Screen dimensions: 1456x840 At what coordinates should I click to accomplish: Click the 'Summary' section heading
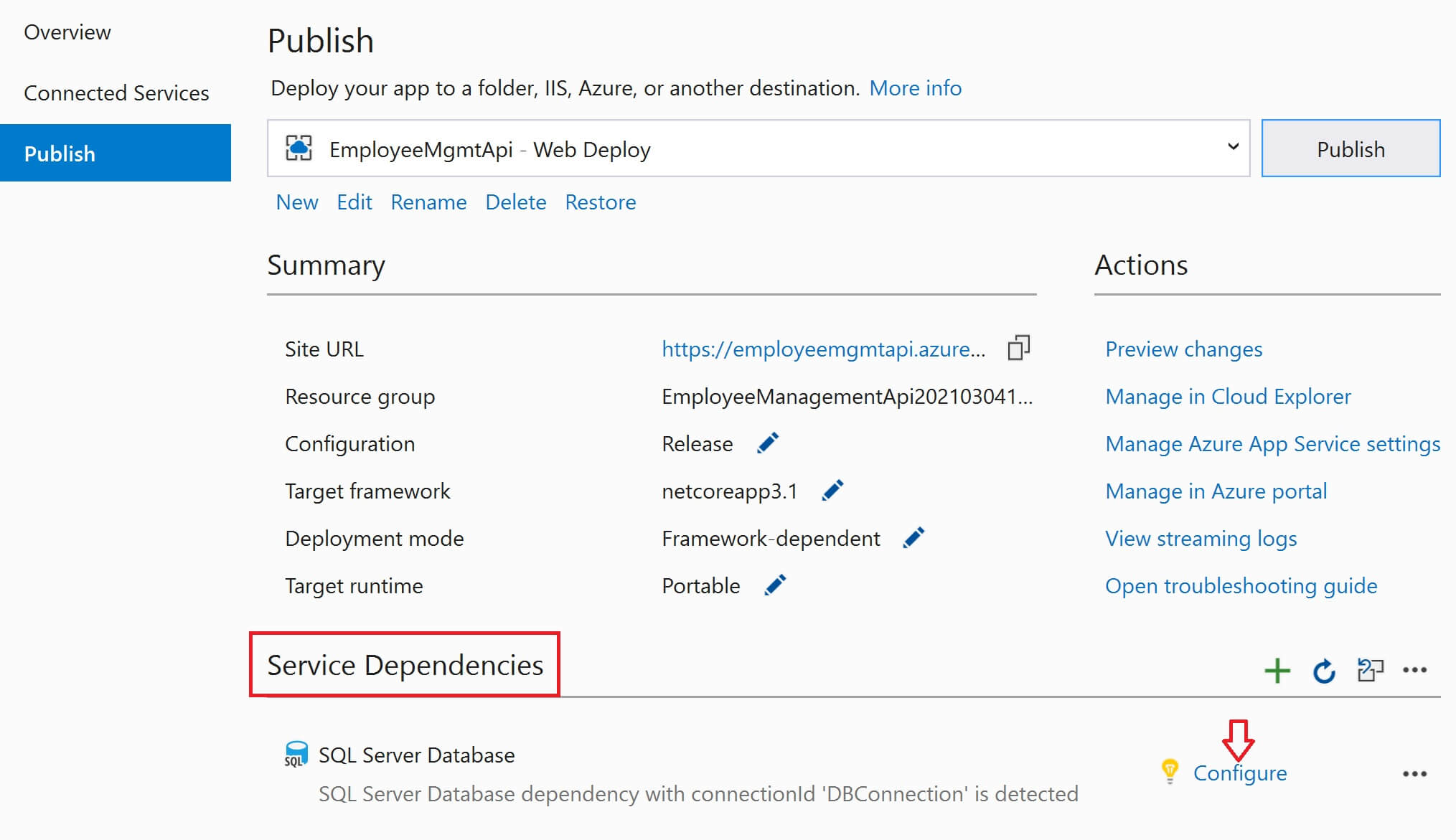click(x=326, y=265)
